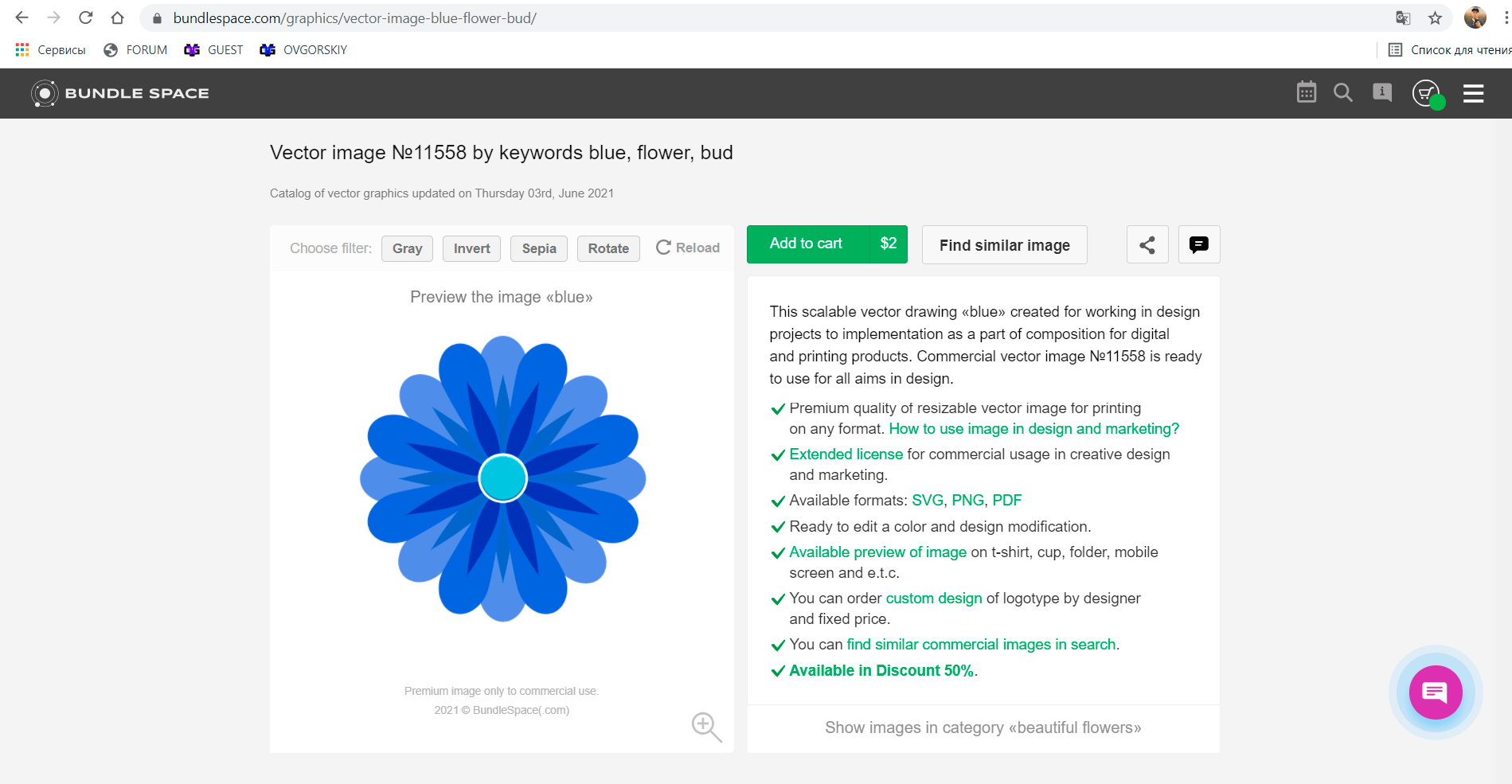Viewport: 1512px width, 784px height.
Task: Apply the Invert filter
Action: click(x=472, y=248)
